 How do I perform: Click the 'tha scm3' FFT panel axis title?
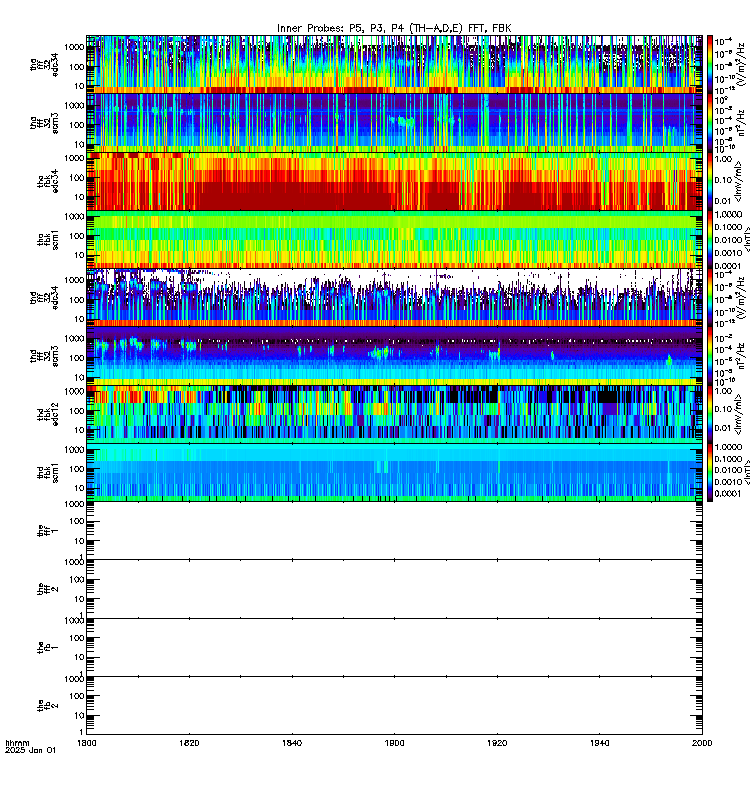pos(44,123)
